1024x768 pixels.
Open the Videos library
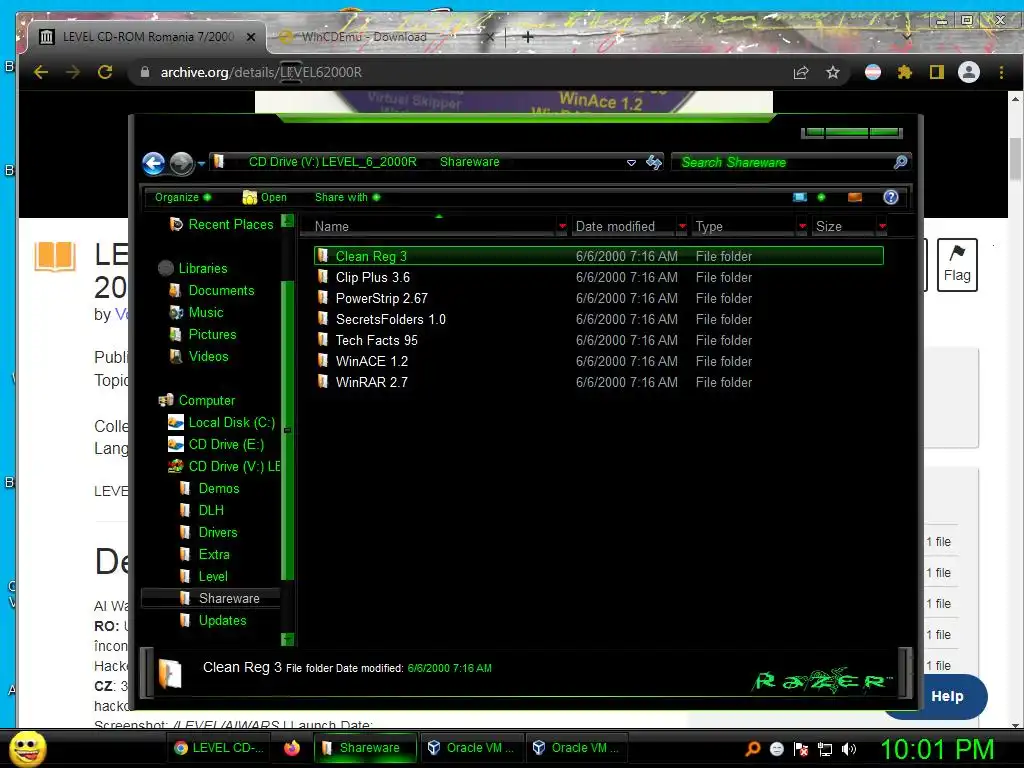199,356
